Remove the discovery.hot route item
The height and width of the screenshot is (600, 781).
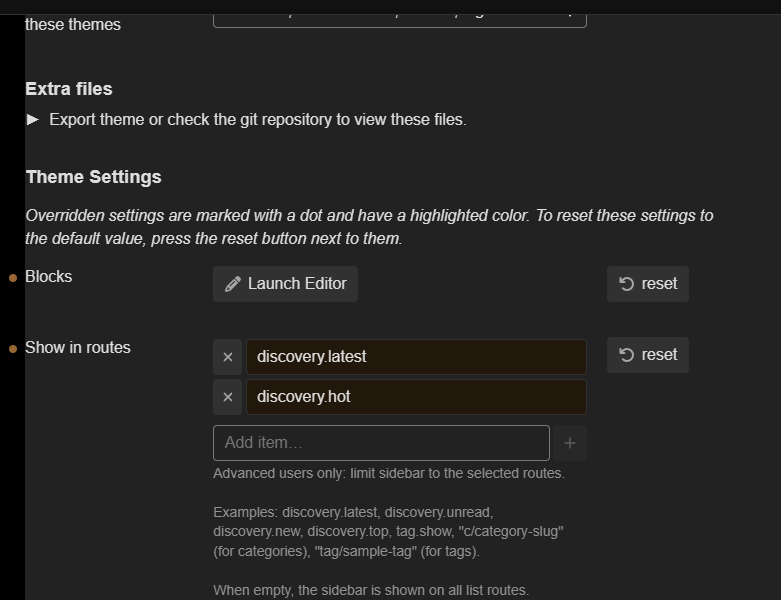click(x=228, y=397)
